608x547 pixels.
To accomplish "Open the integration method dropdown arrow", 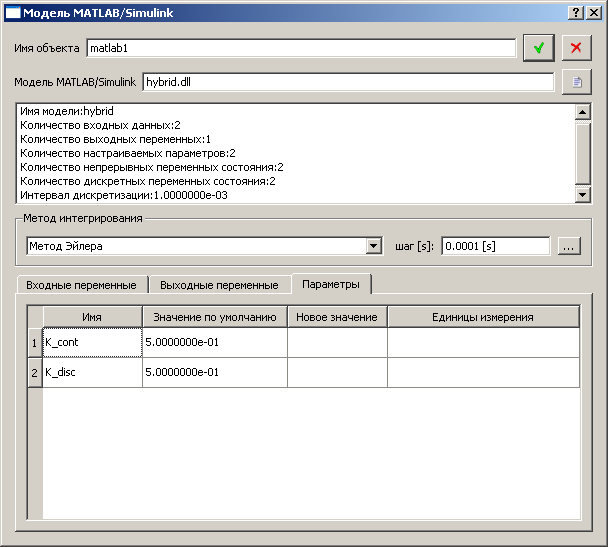I will (373, 246).
